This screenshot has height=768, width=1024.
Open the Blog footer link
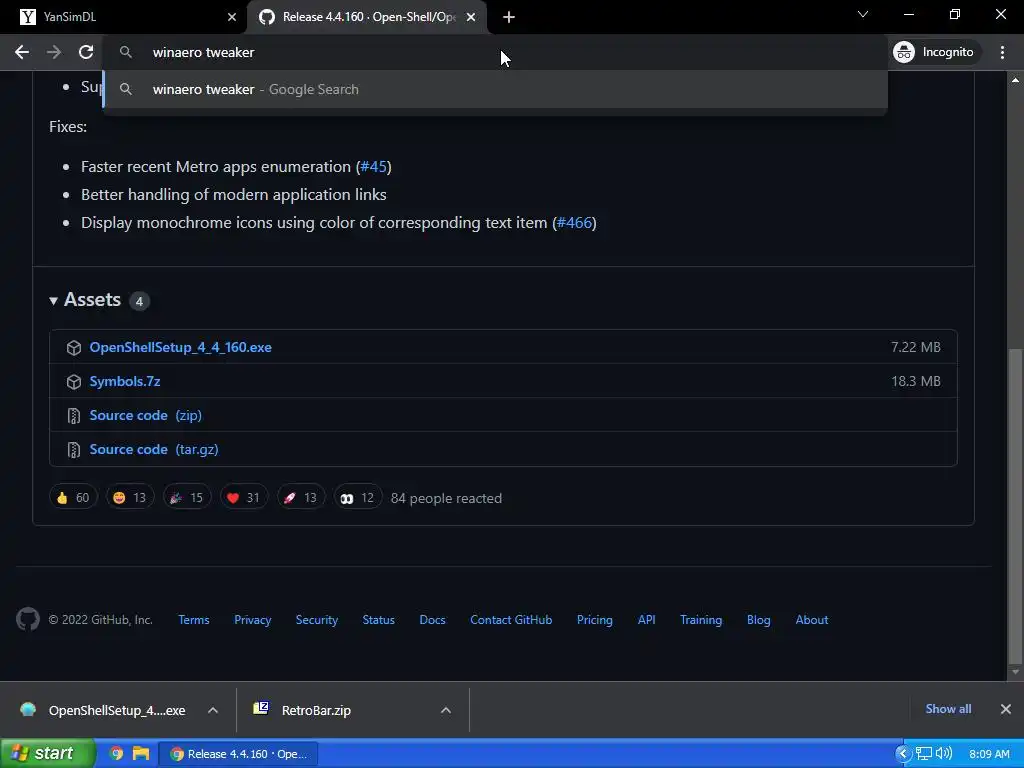[759, 620]
